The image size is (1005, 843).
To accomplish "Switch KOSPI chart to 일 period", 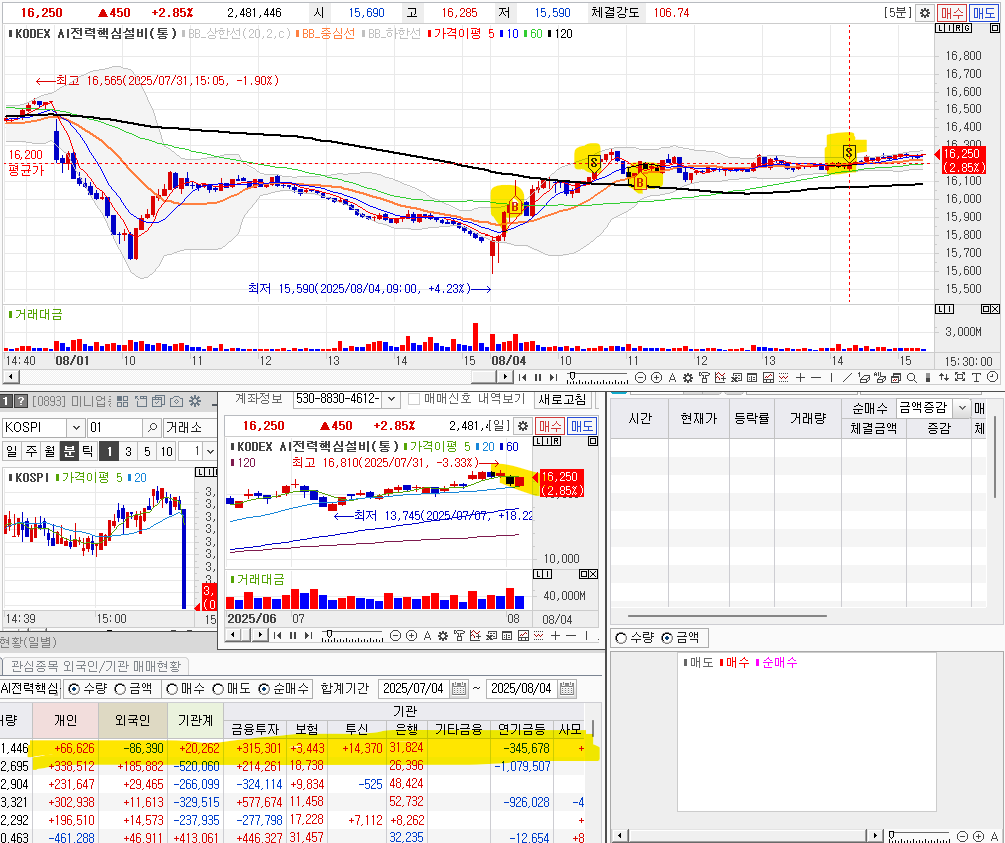I will (x=12, y=451).
